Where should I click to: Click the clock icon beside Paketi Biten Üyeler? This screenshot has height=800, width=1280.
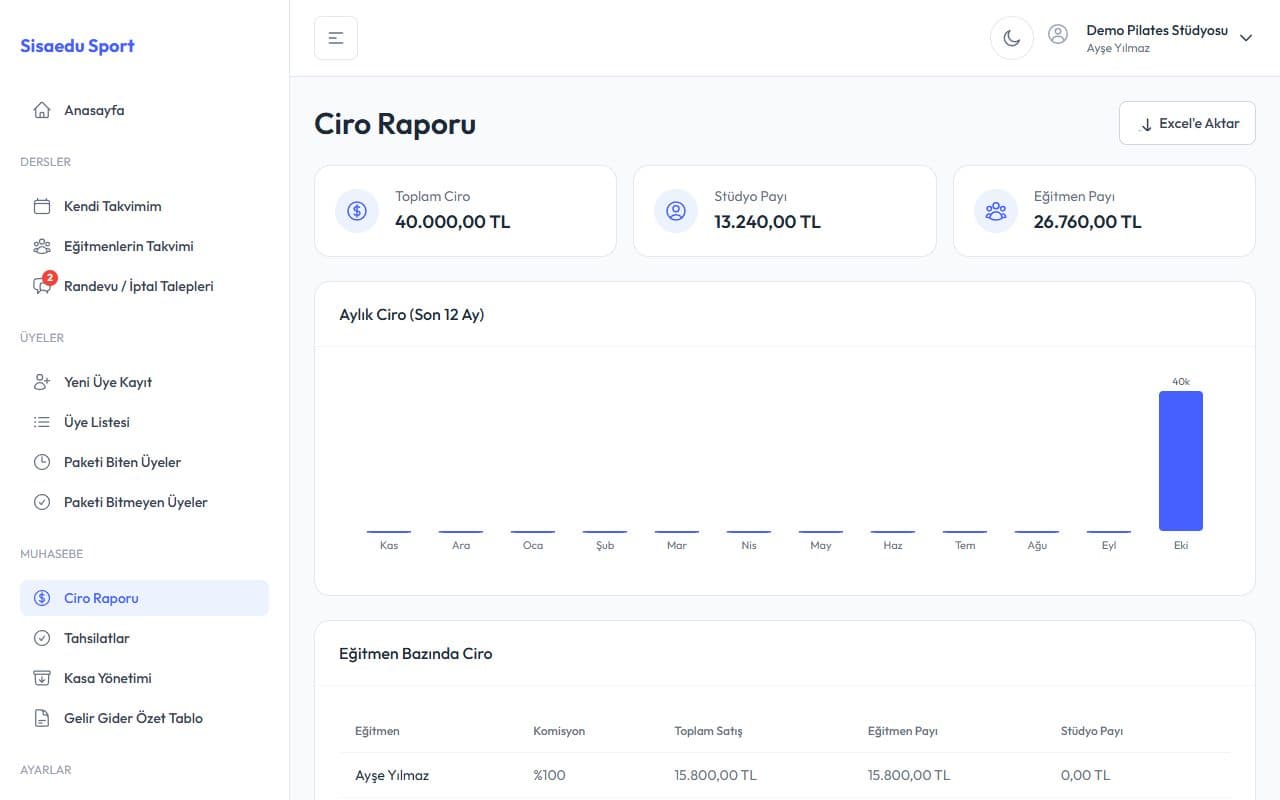(x=42, y=462)
